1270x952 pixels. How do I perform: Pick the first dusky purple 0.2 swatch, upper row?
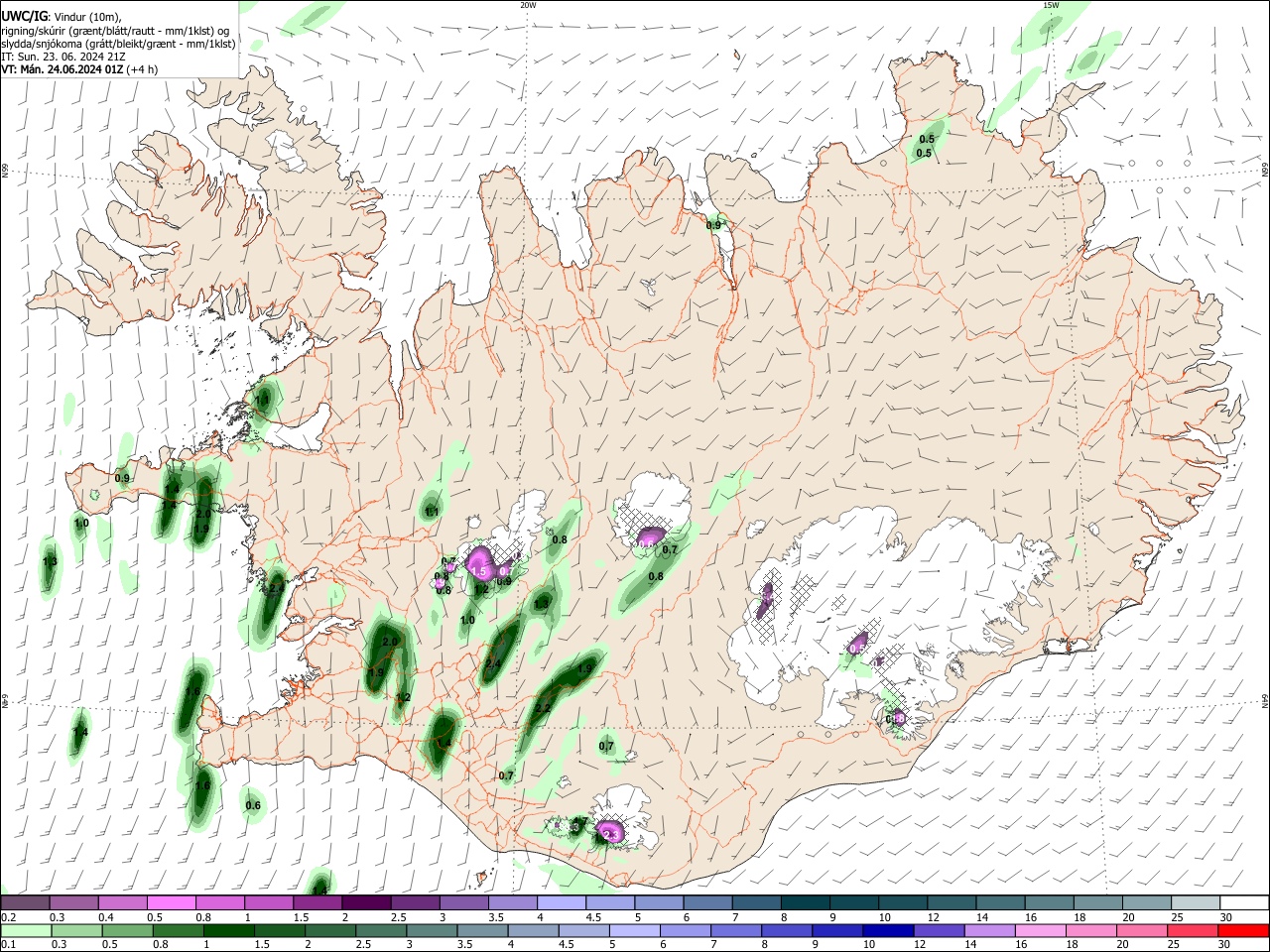pyautogui.click(x=25, y=903)
